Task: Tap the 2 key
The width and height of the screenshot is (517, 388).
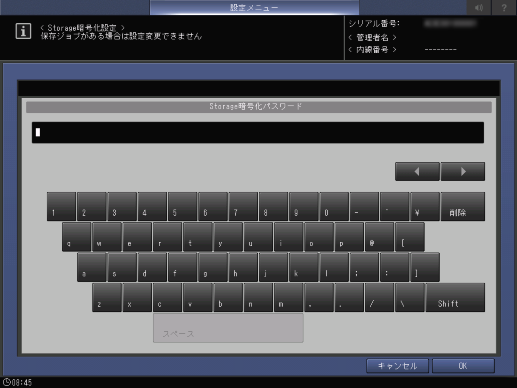Action: [92, 206]
